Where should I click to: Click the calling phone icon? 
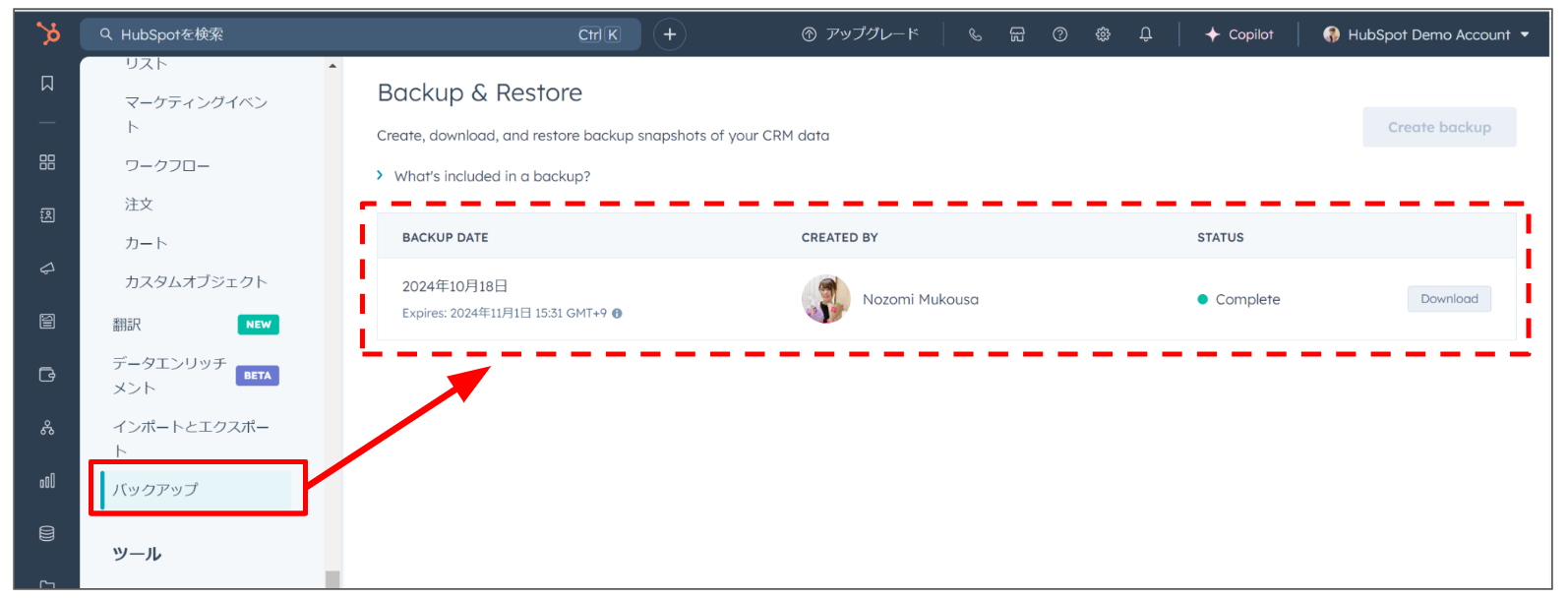[x=975, y=34]
